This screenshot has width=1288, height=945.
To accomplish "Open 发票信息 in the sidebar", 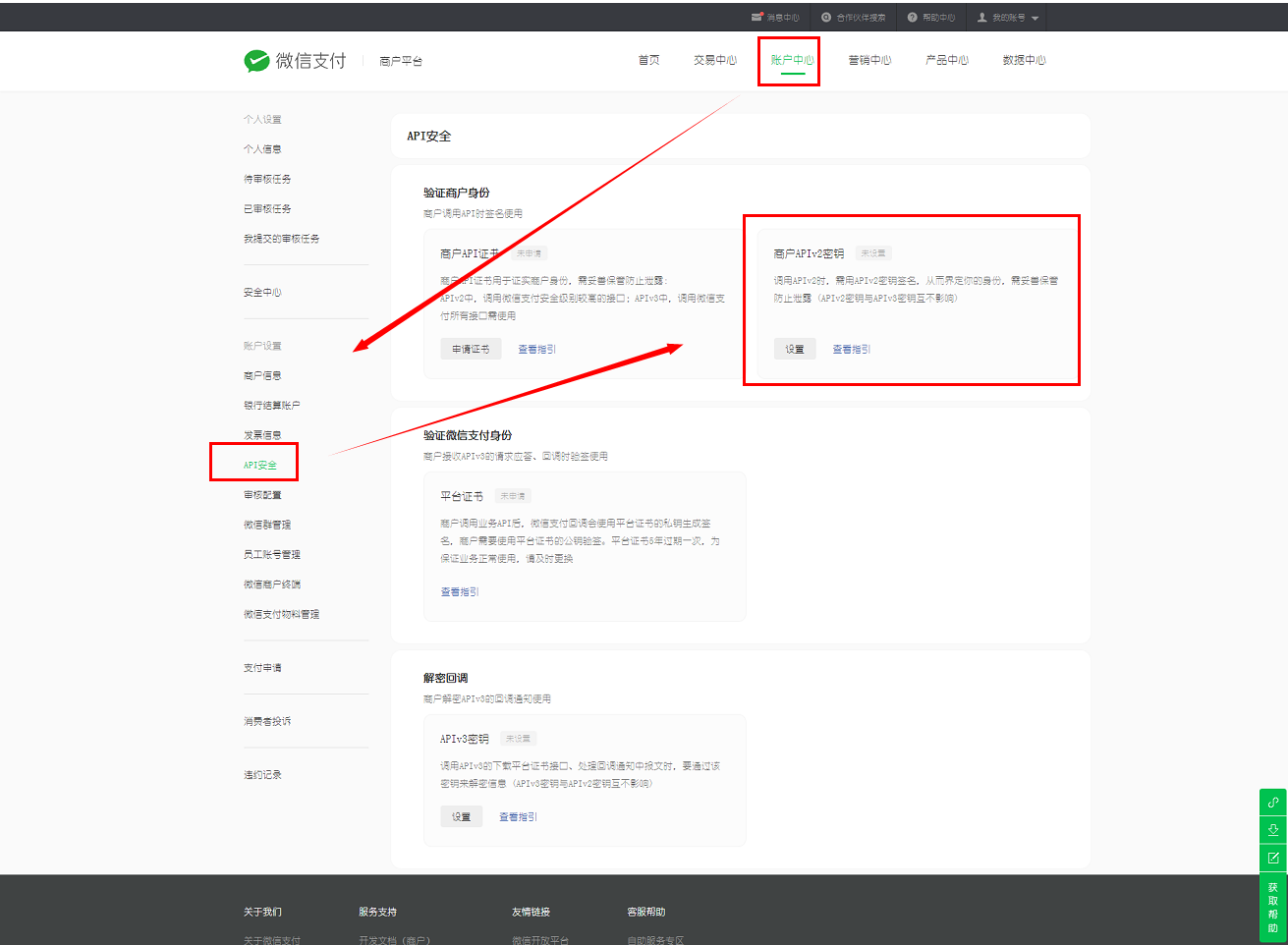I will pyautogui.click(x=262, y=435).
